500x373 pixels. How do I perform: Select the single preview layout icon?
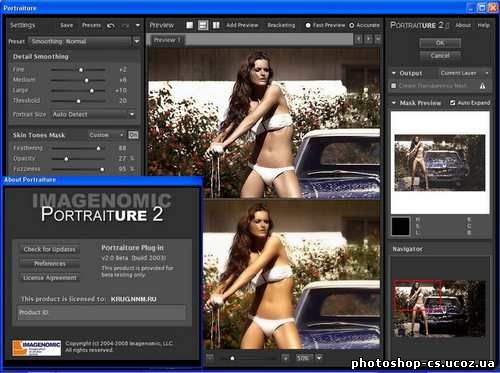pyautogui.click(x=190, y=25)
